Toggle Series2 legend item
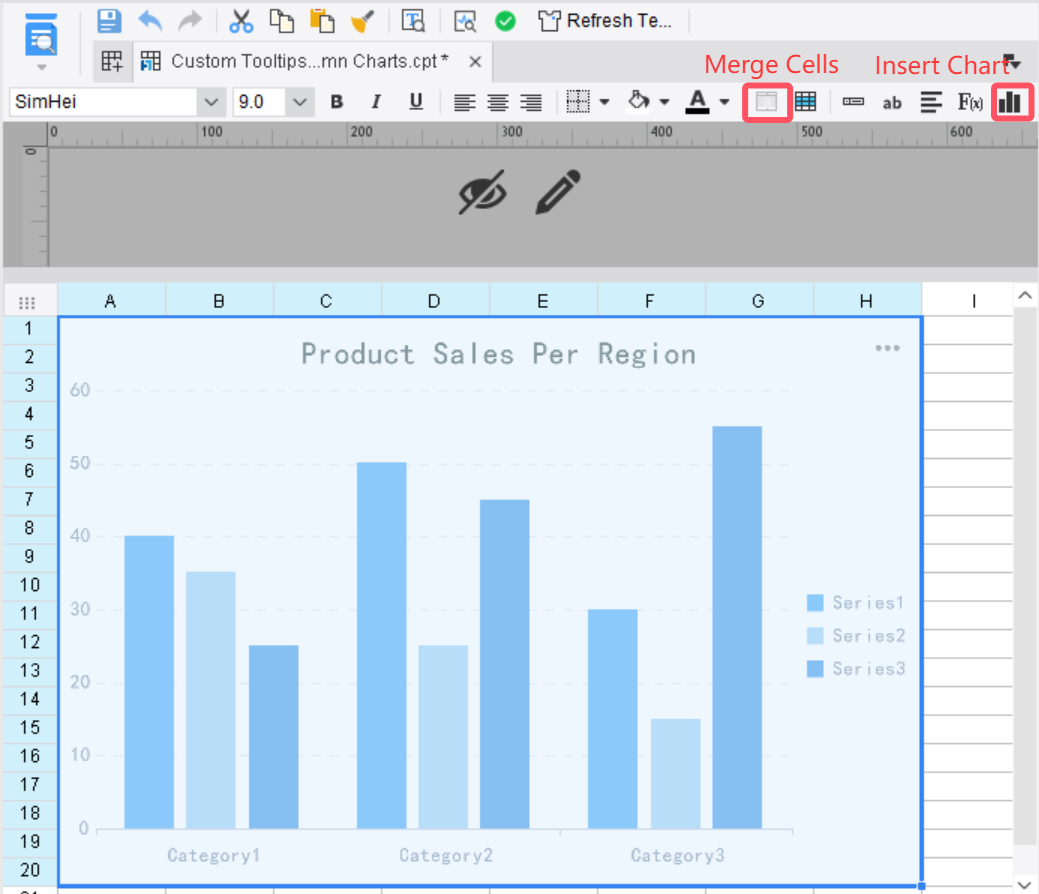 click(x=855, y=636)
